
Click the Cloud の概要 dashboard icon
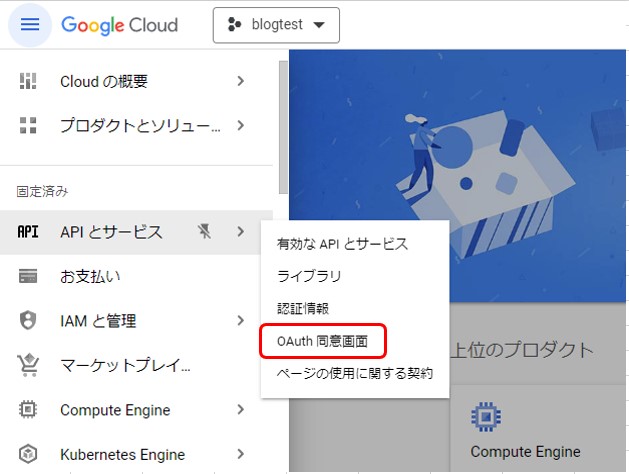click(x=28, y=81)
